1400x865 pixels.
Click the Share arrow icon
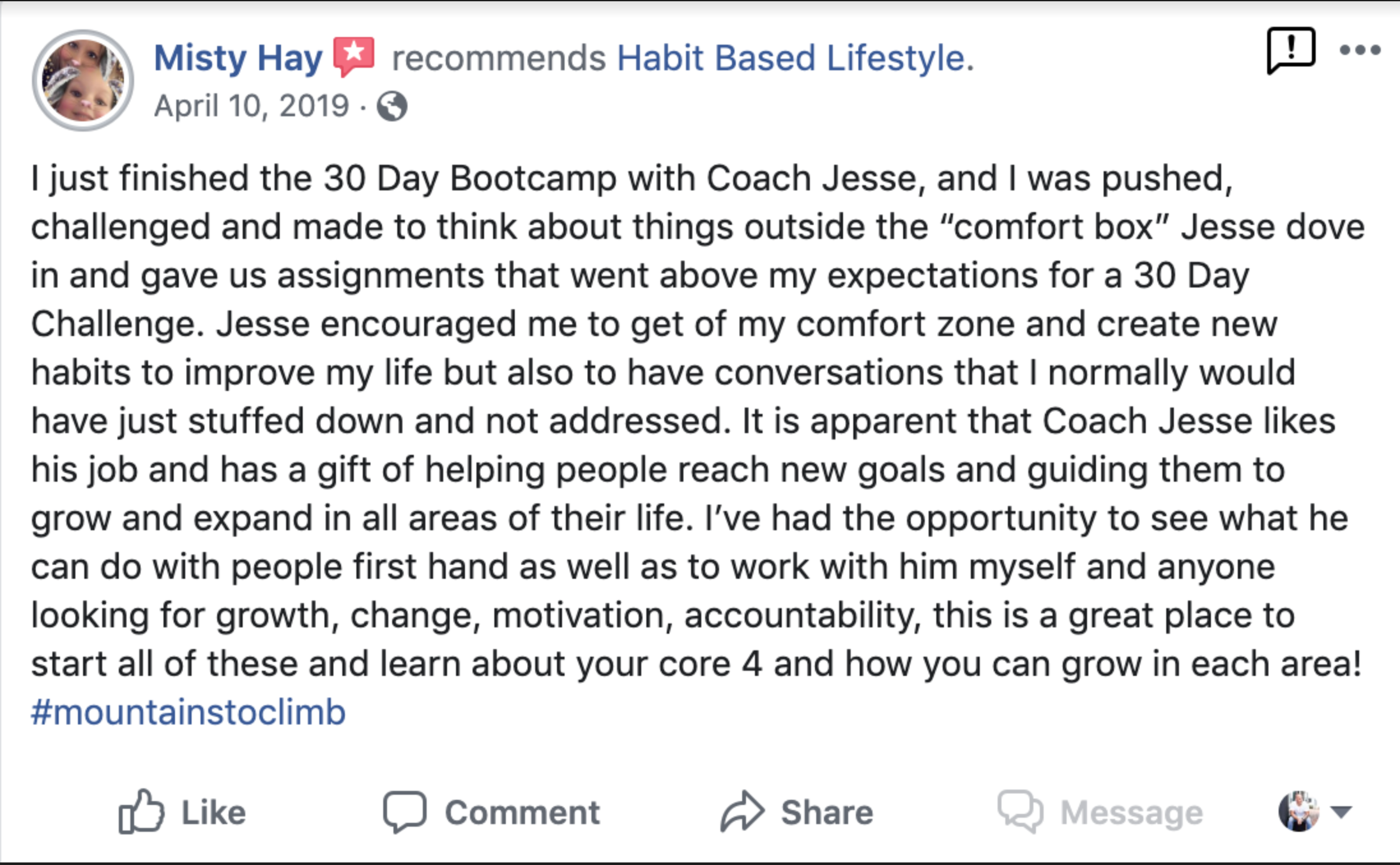(x=742, y=812)
